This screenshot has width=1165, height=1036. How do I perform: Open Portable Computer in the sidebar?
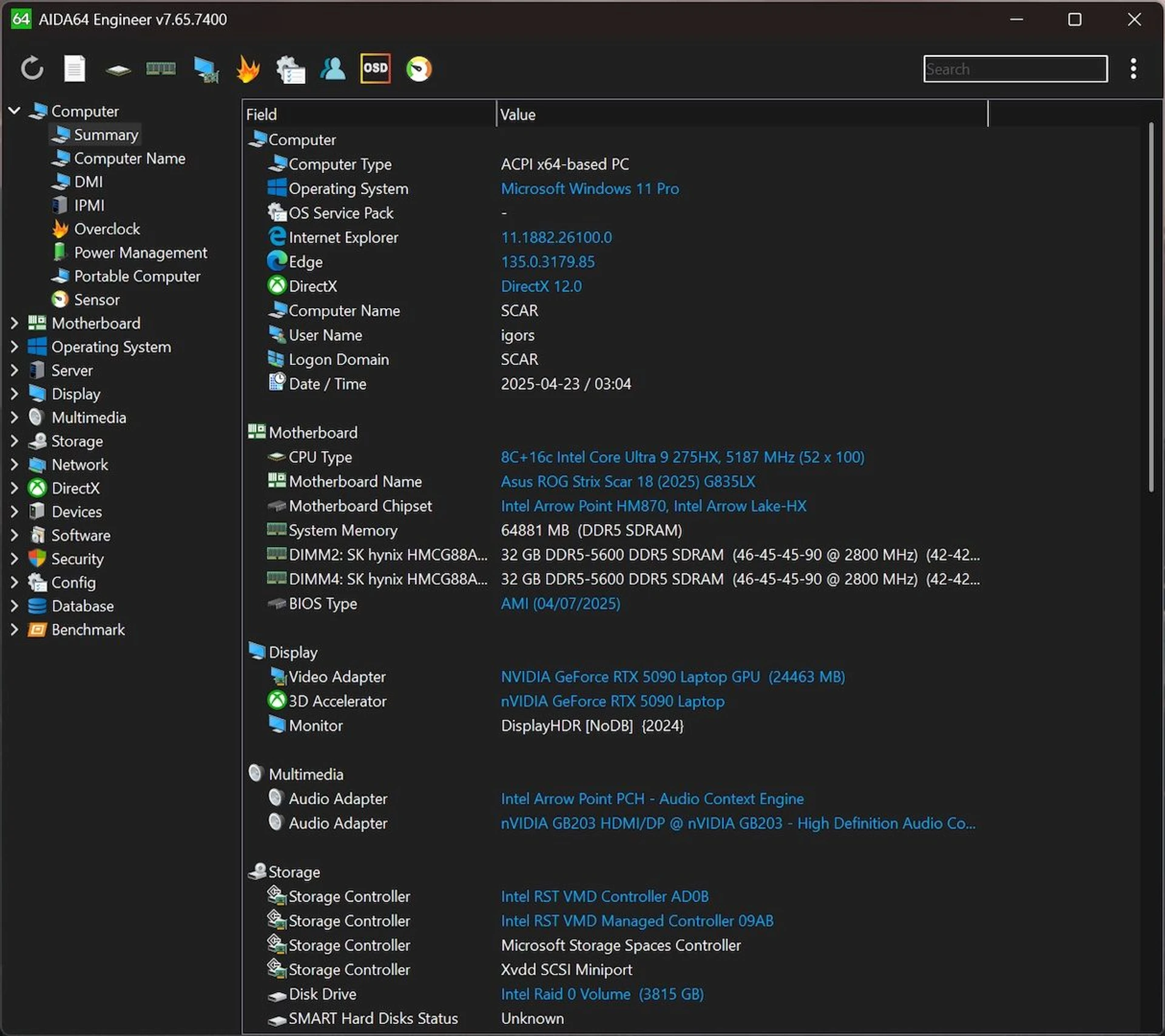[x=126, y=276]
